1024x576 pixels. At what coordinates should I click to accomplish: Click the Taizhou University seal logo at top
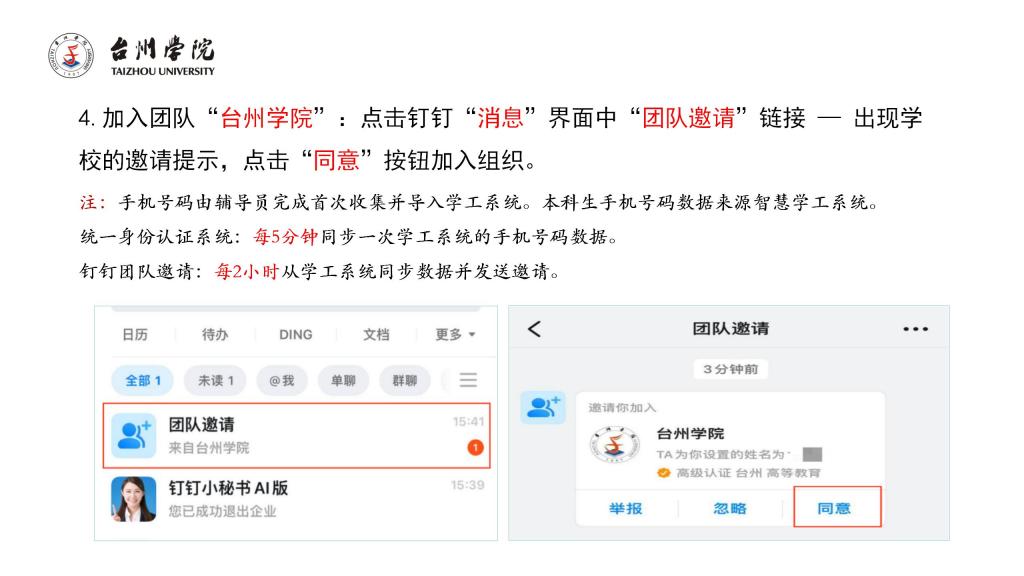pos(71,56)
